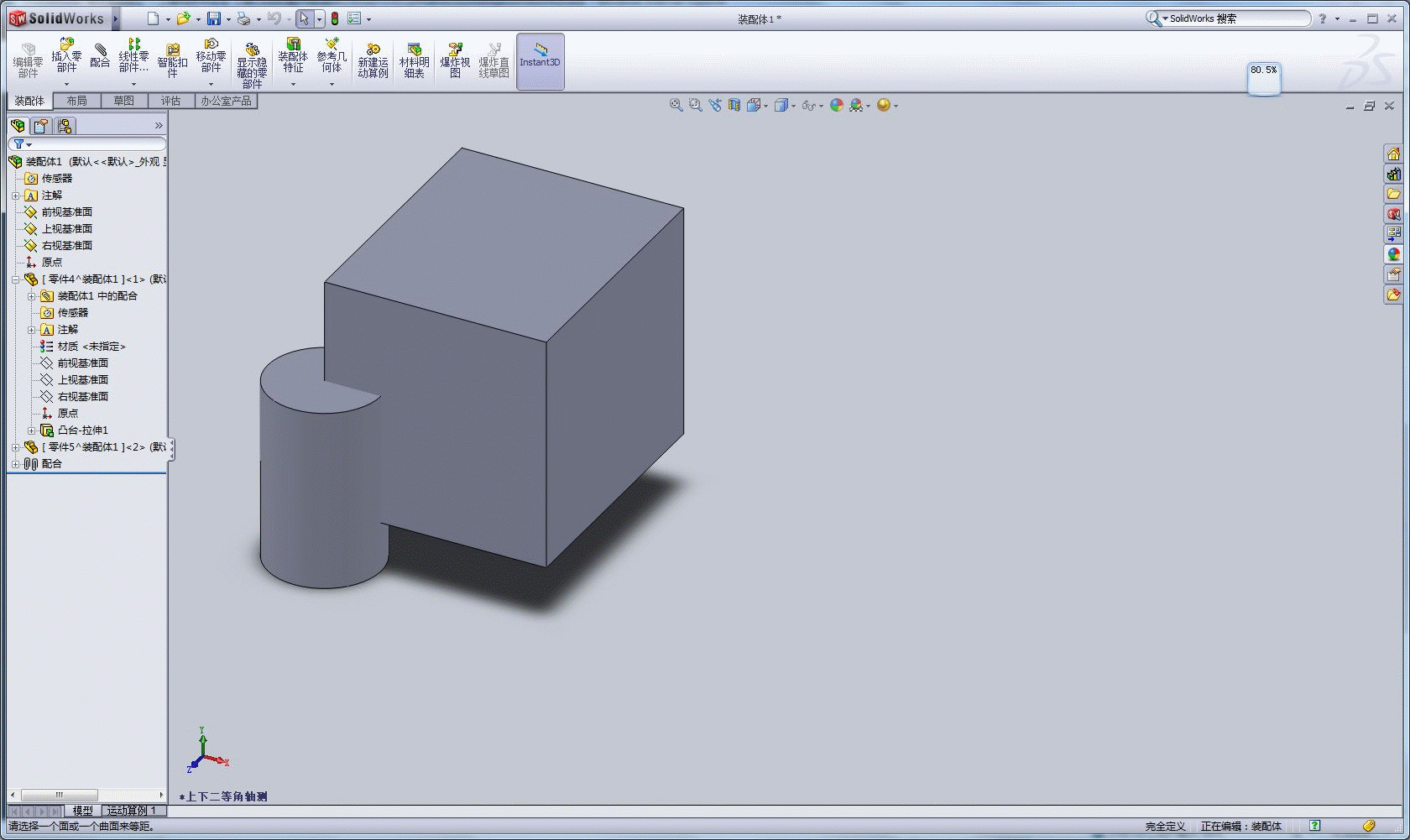Image resolution: width=1410 pixels, height=840 pixels.
Task: Expand the bottom 配合 mates folder
Action: coord(15,464)
